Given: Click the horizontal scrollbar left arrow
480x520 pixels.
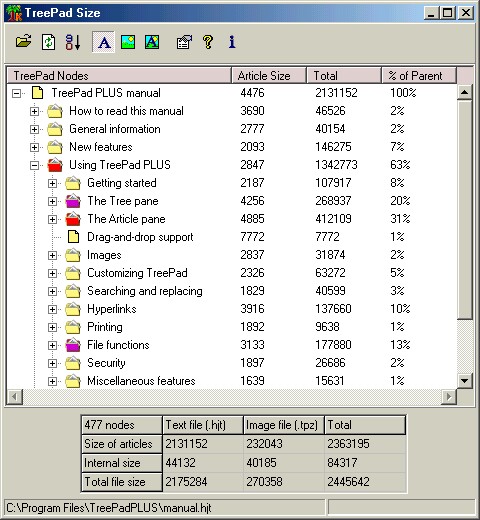Looking at the screenshot, I should [x=14, y=397].
